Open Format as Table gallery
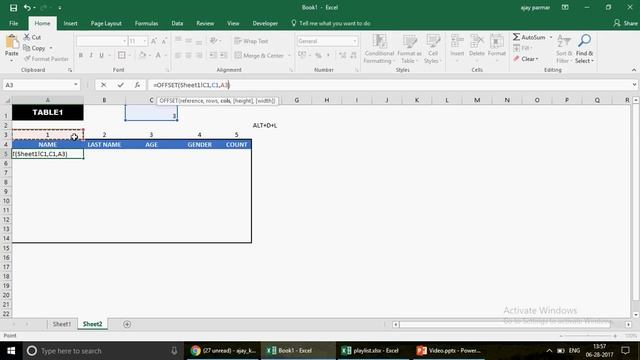 coord(409,49)
